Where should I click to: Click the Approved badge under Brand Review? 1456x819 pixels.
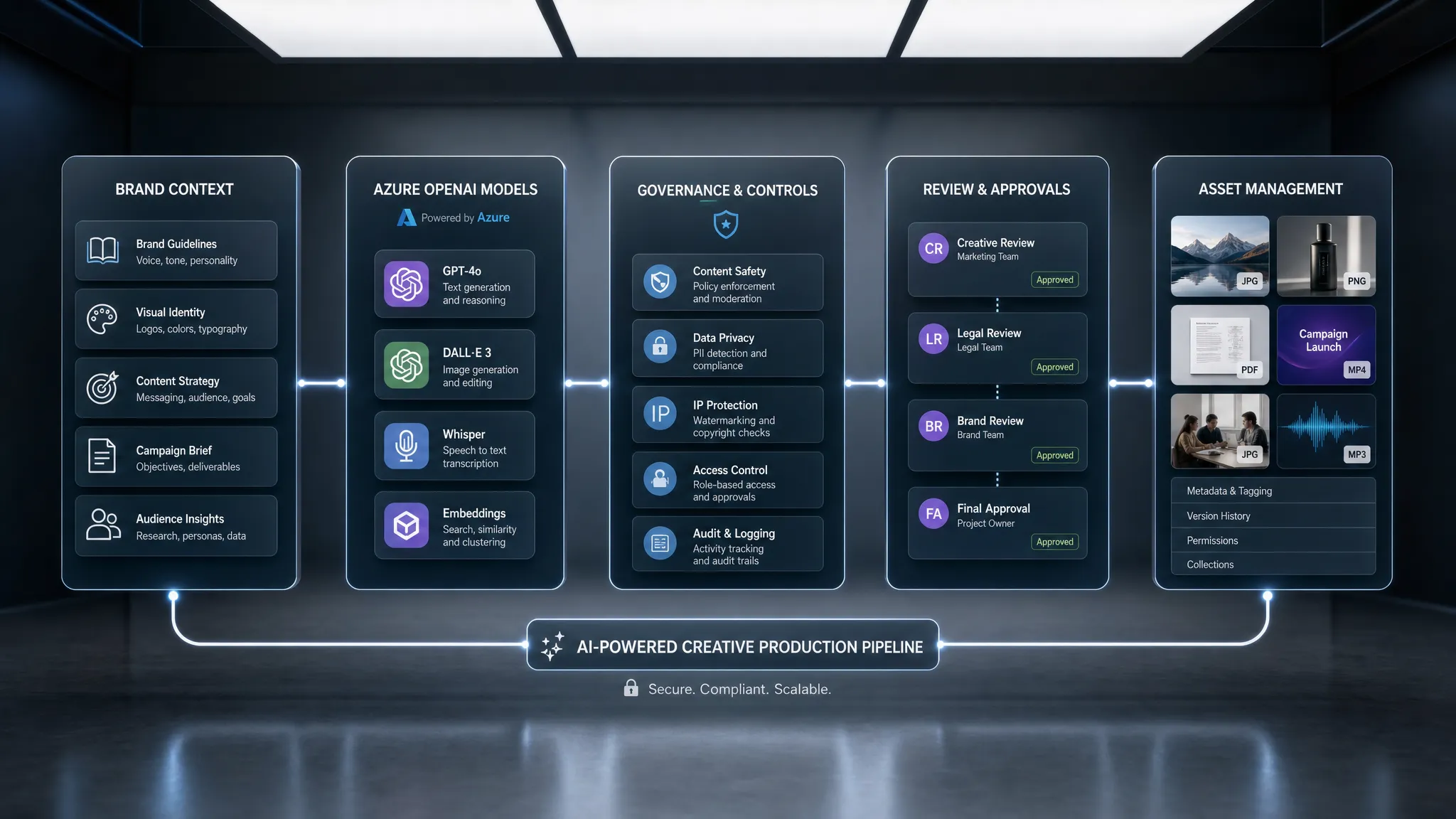tap(1055, 456)
